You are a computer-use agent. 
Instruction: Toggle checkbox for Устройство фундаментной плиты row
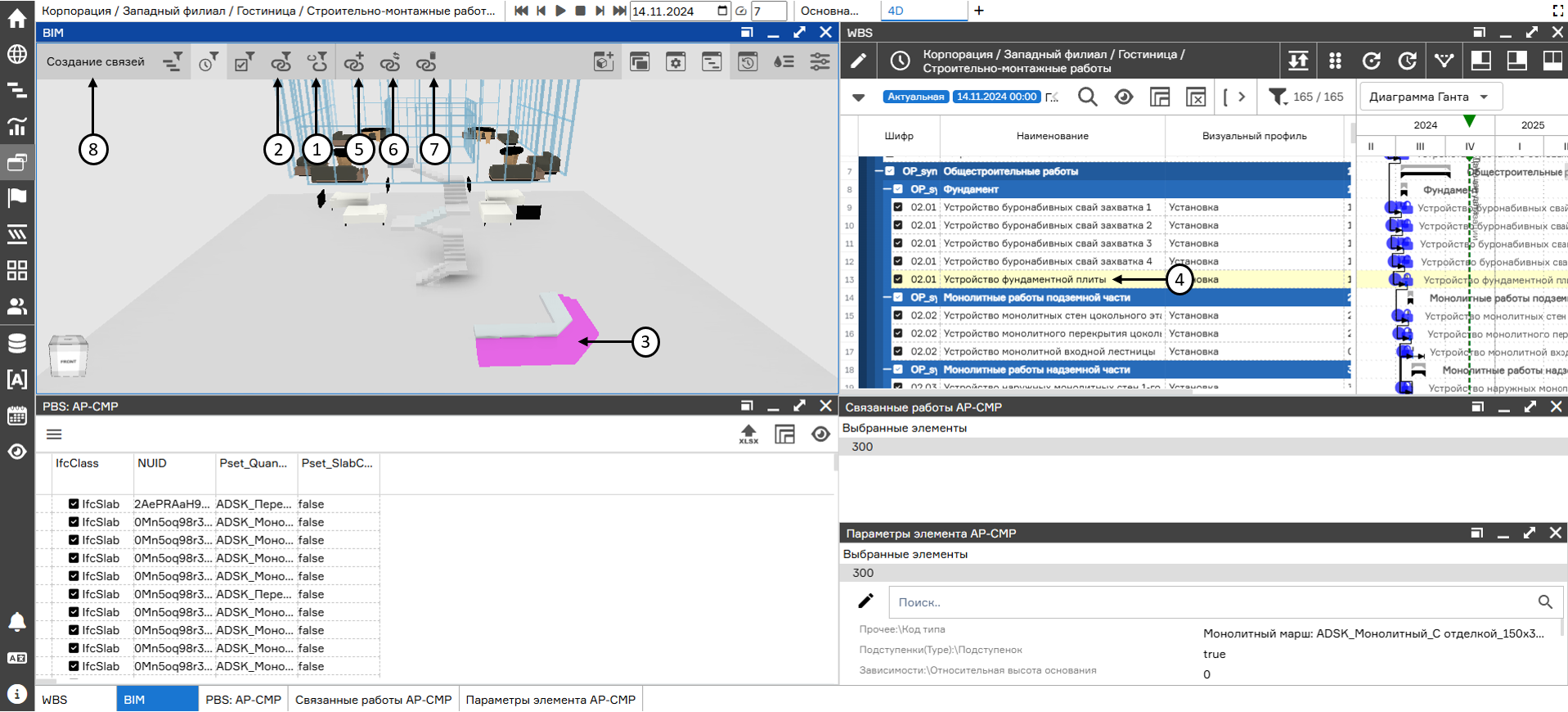(898, 280)
